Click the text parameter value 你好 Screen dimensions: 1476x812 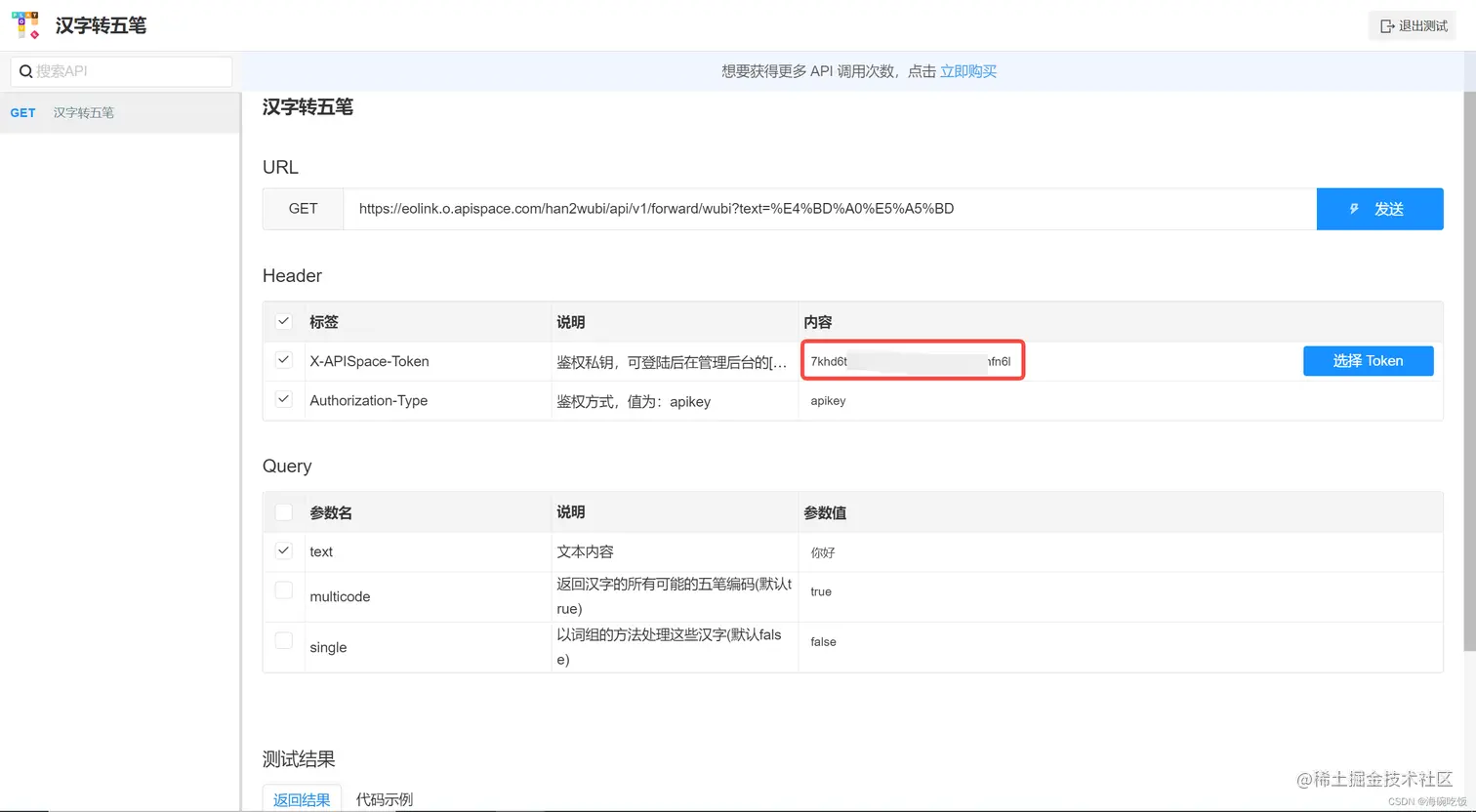(x=823, y=552)
